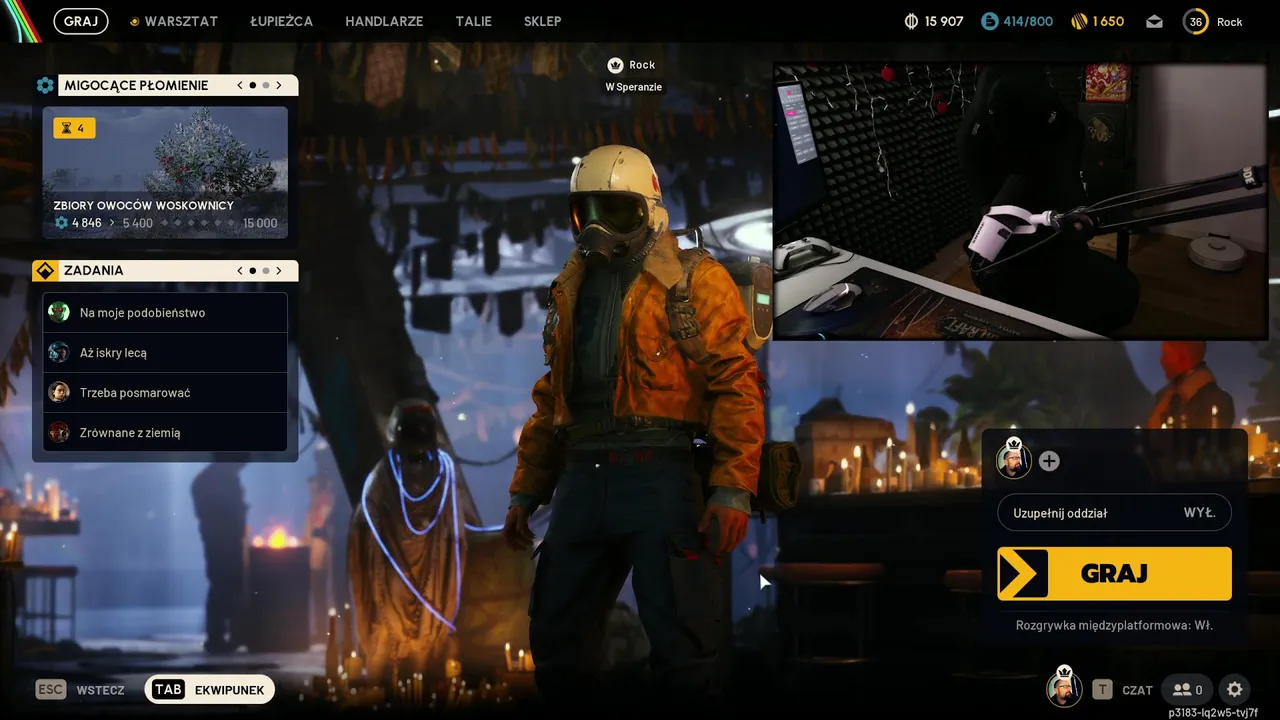The image size is (1280, 720).
Task: Open quest Zrównane z ziemią
Action: (x=165, y=433)
